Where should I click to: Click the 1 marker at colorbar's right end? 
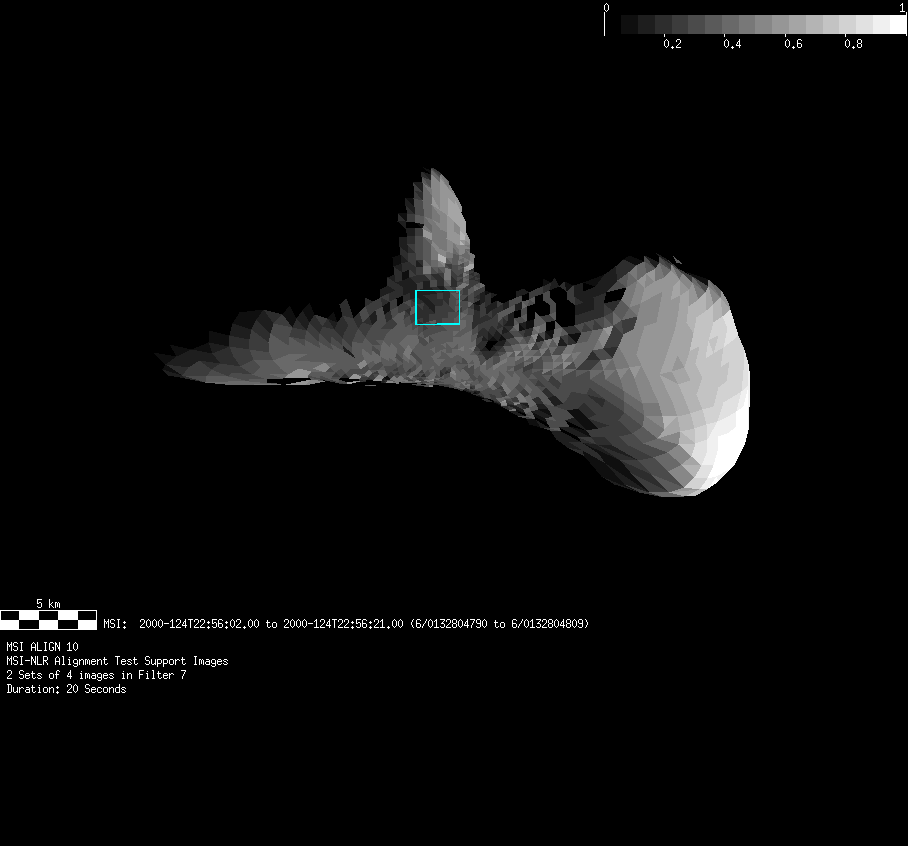click(x=903, y=8)
